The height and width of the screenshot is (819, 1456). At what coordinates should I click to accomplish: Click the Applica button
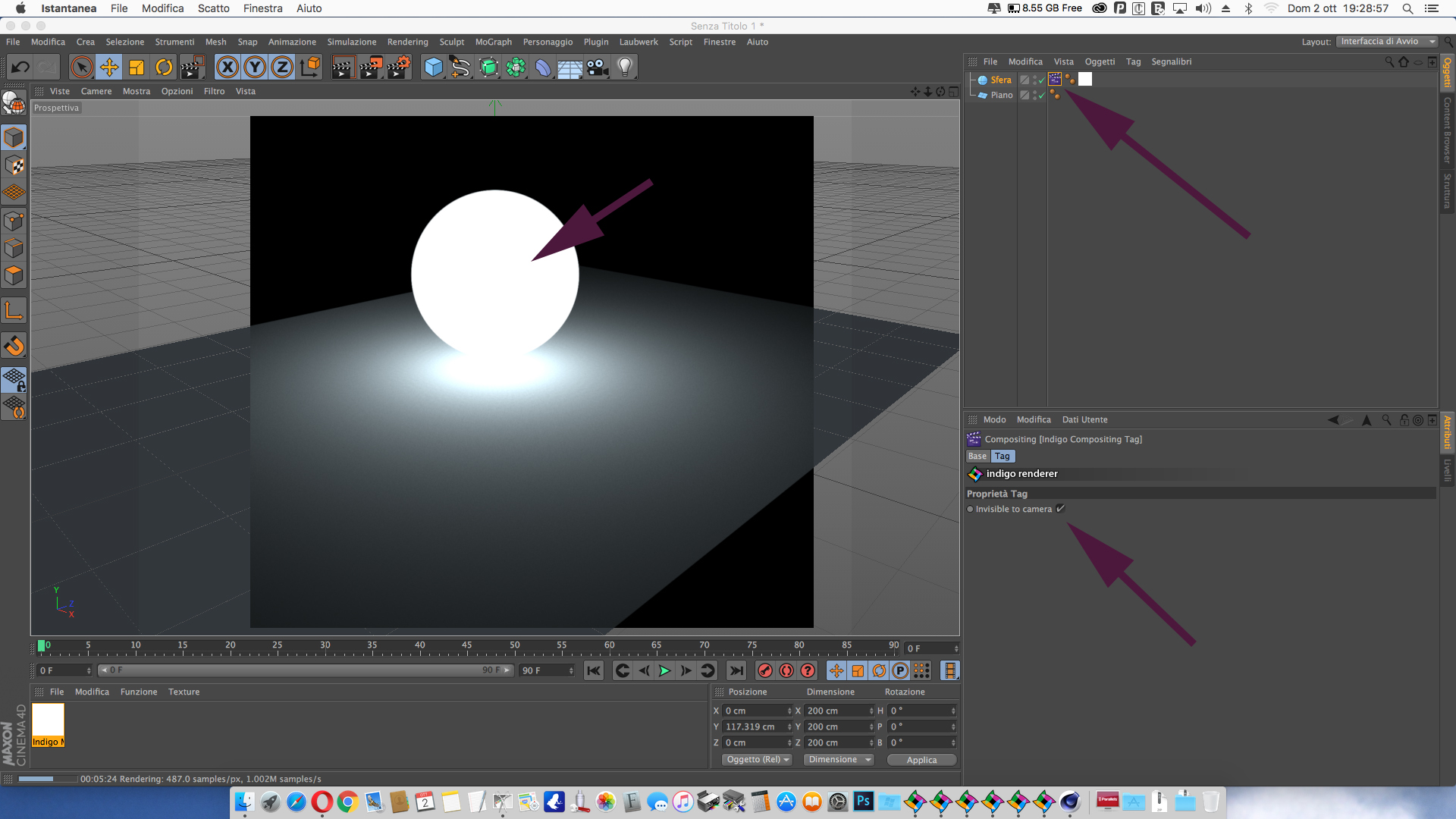click(x=921, y=760)
